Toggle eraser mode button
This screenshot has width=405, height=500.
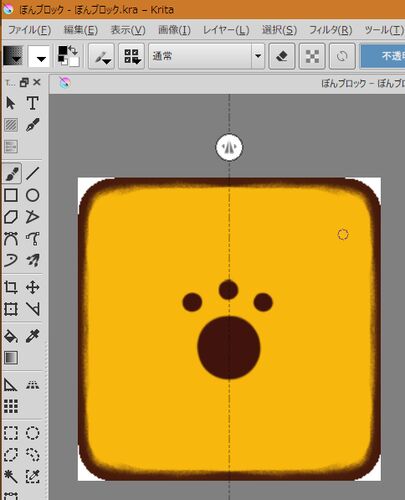point(282,56)
